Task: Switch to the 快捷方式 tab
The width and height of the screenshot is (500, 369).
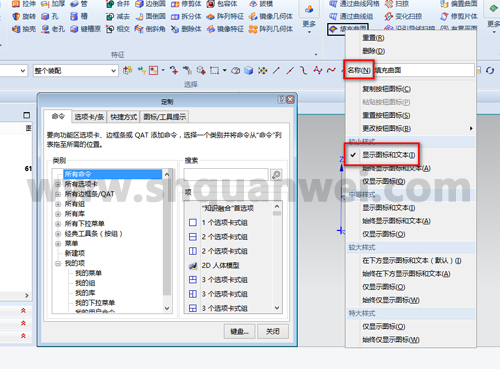Action: tap(123, 117)
